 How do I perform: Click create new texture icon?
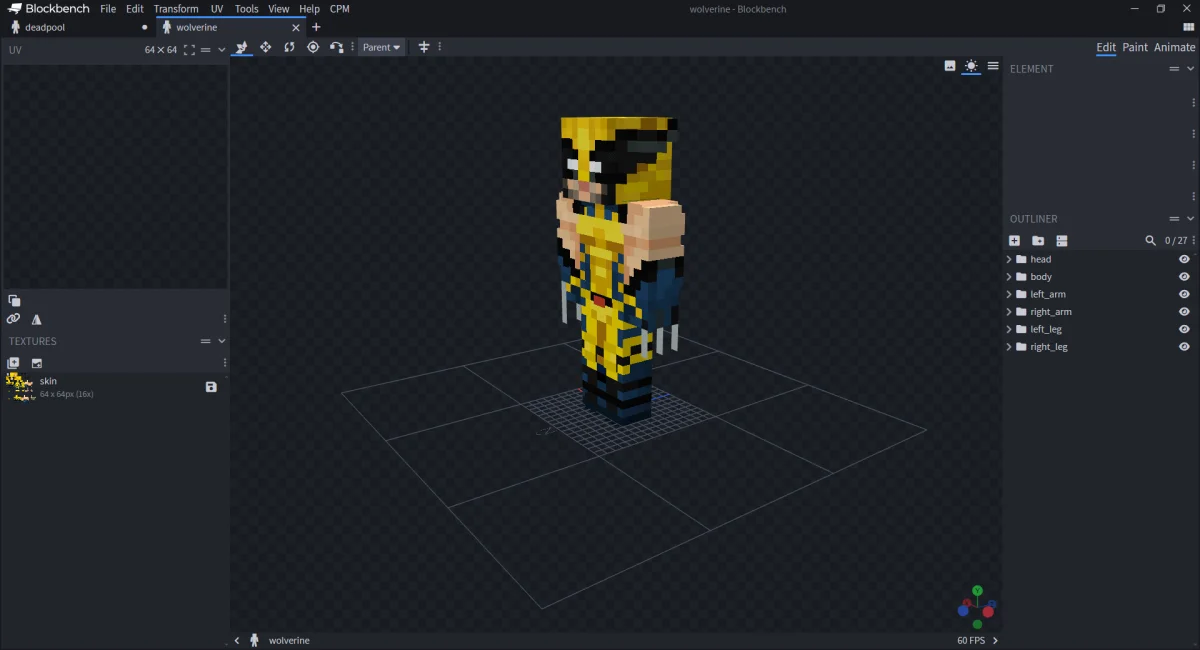pos(13,363)
